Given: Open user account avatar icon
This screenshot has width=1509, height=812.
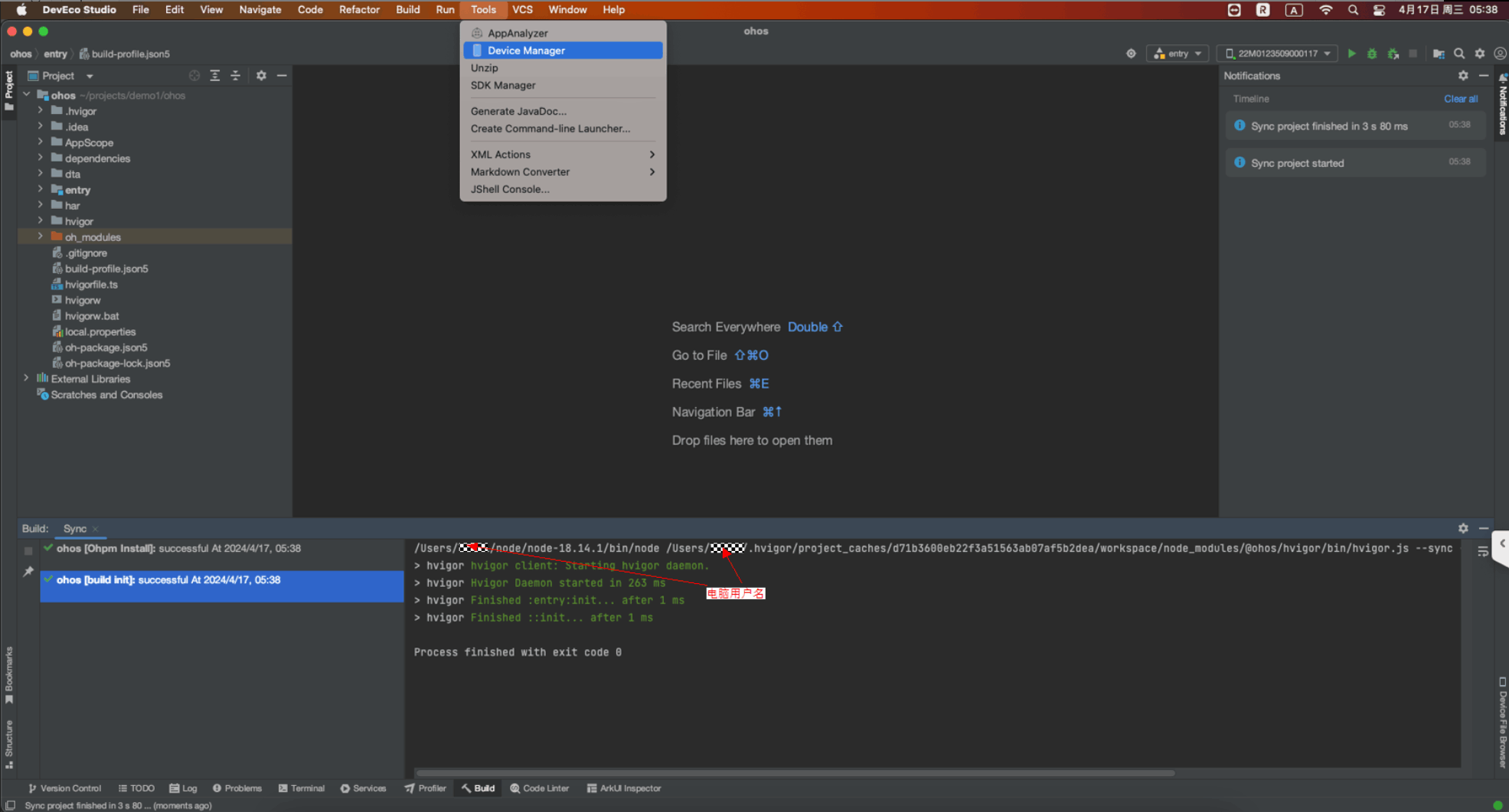Looking at the screenshot, I should [x=1501, y=54].
